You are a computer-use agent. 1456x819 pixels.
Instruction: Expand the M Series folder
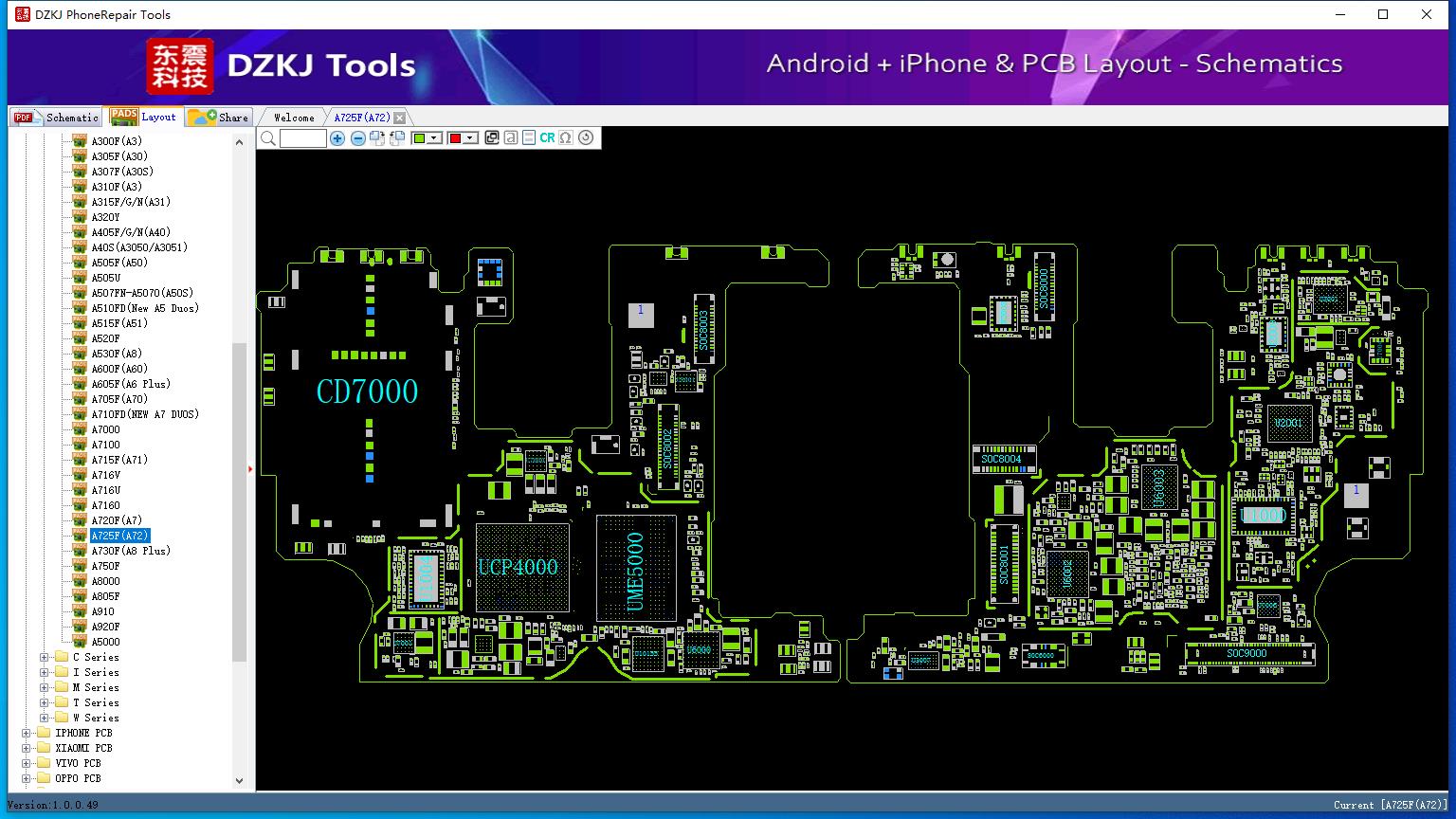point(44,687)
